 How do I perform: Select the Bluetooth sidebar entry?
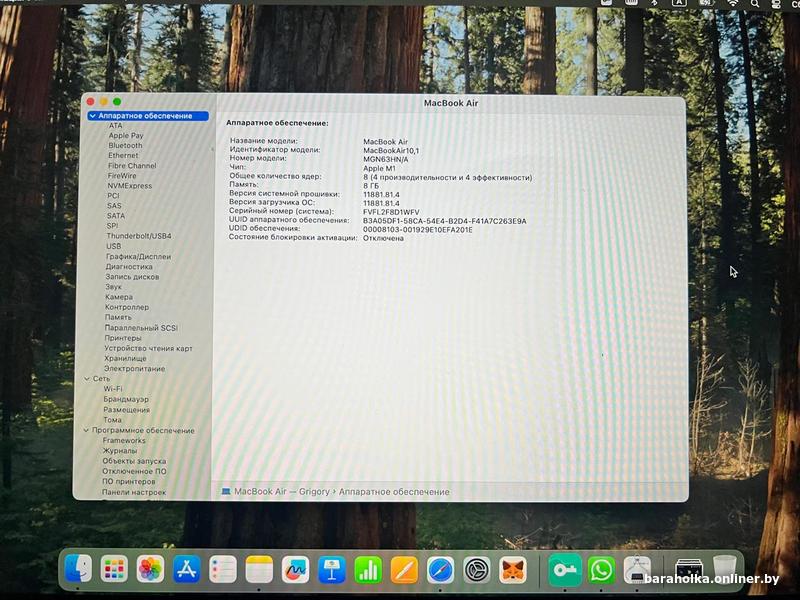click(125, 145)
